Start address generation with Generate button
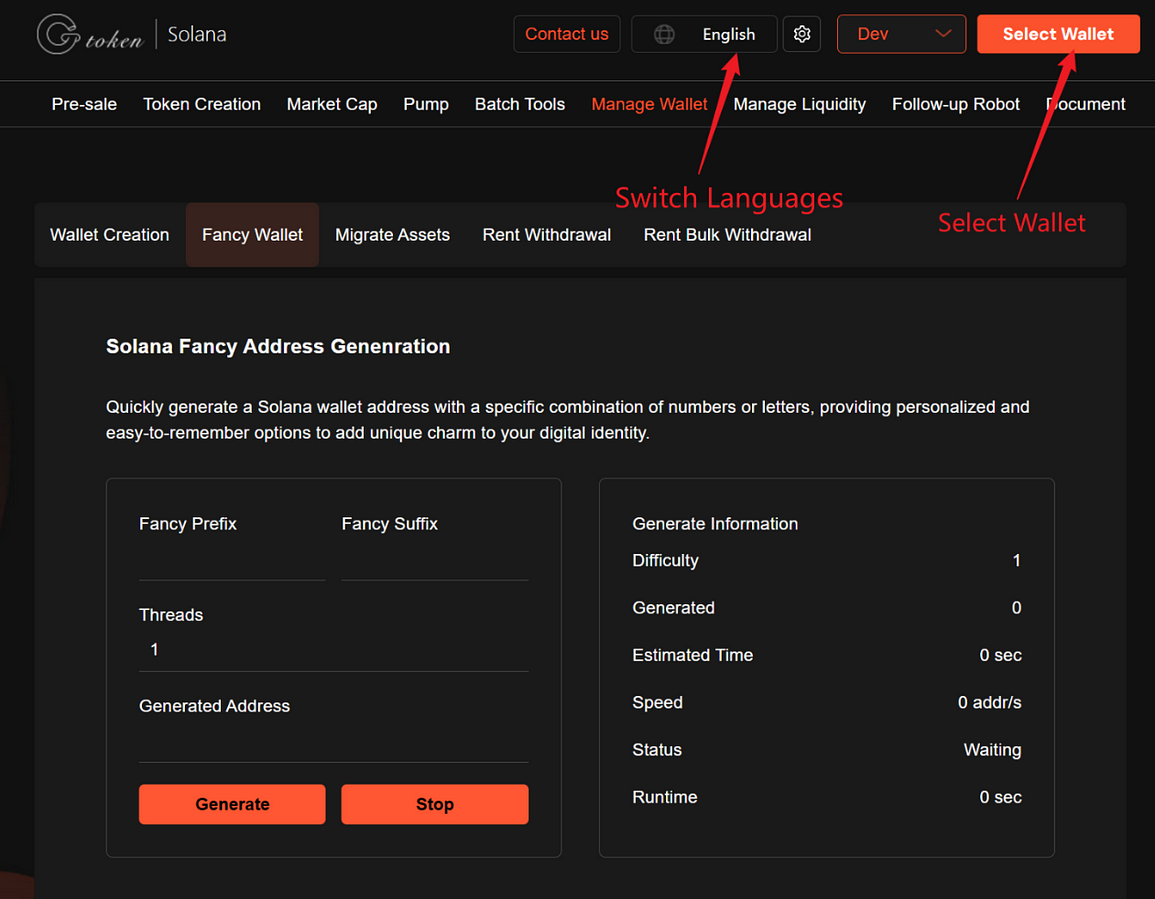Viewport: 1155px width, 899px height. point(232,804)
